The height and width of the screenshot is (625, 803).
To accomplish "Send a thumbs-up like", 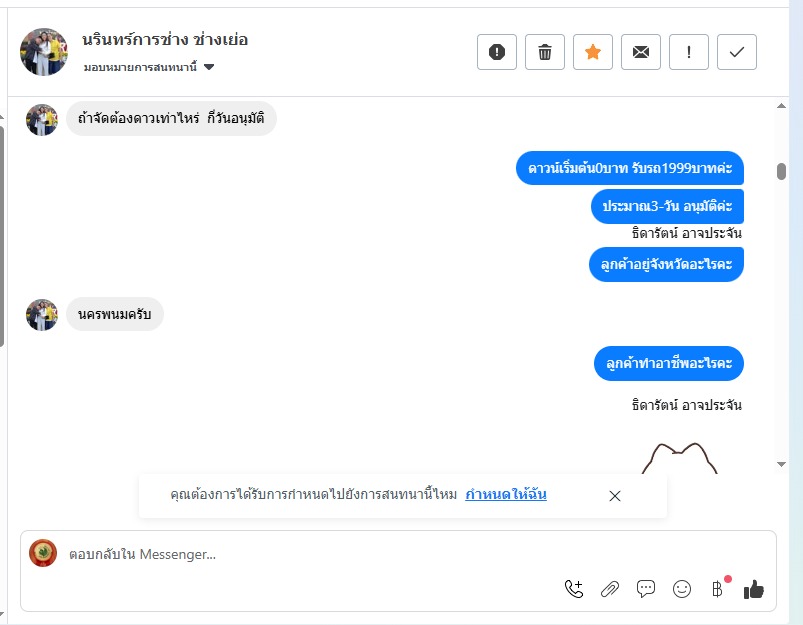I will (754, 589).
